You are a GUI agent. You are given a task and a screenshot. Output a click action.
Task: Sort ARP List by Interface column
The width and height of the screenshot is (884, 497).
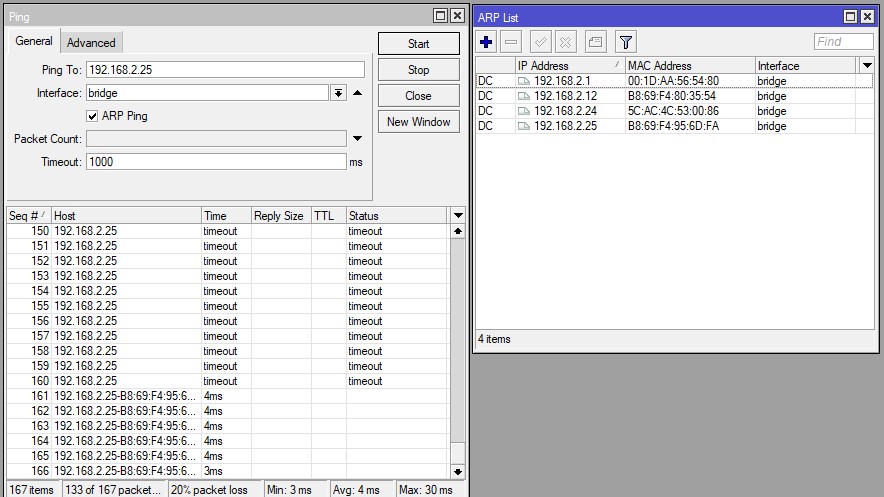coord(805,65)
